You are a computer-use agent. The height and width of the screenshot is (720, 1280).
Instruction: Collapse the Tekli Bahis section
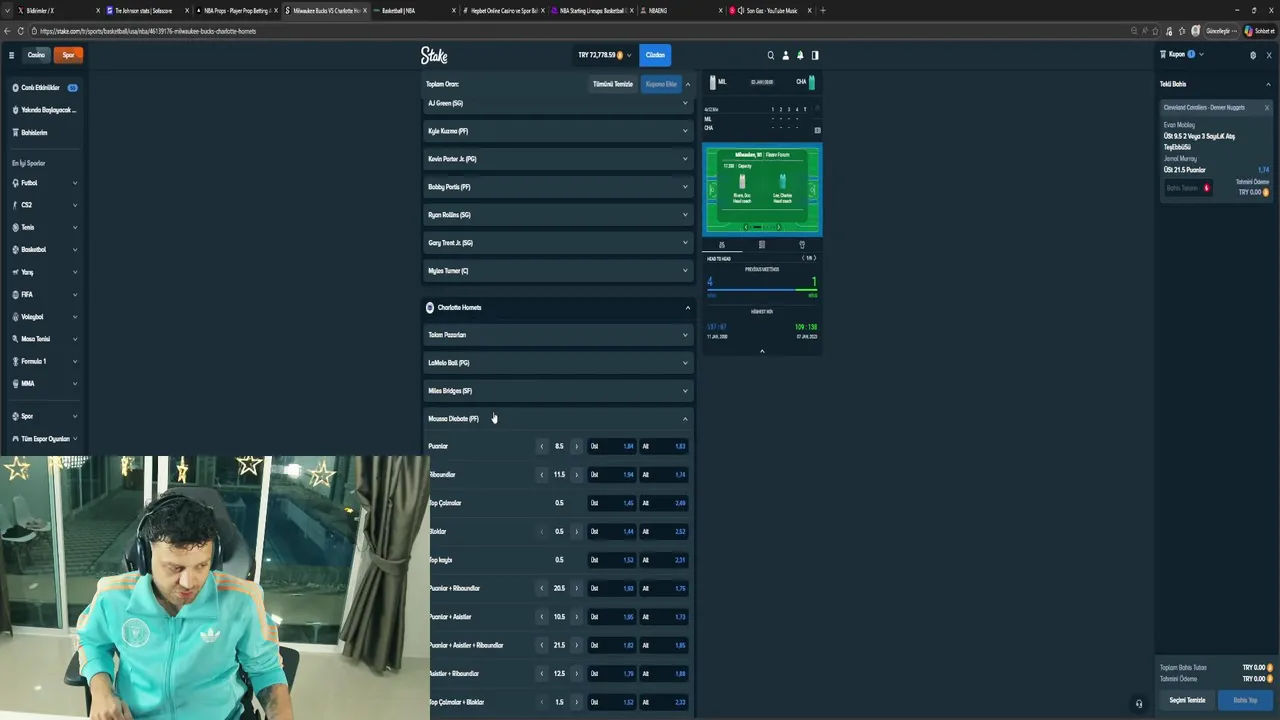tap(1268, 84)
